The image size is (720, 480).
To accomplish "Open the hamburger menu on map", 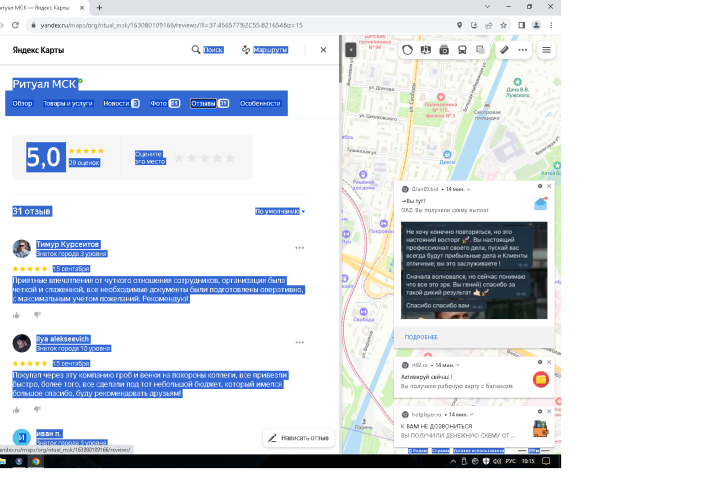I will [x=546, y=50].
